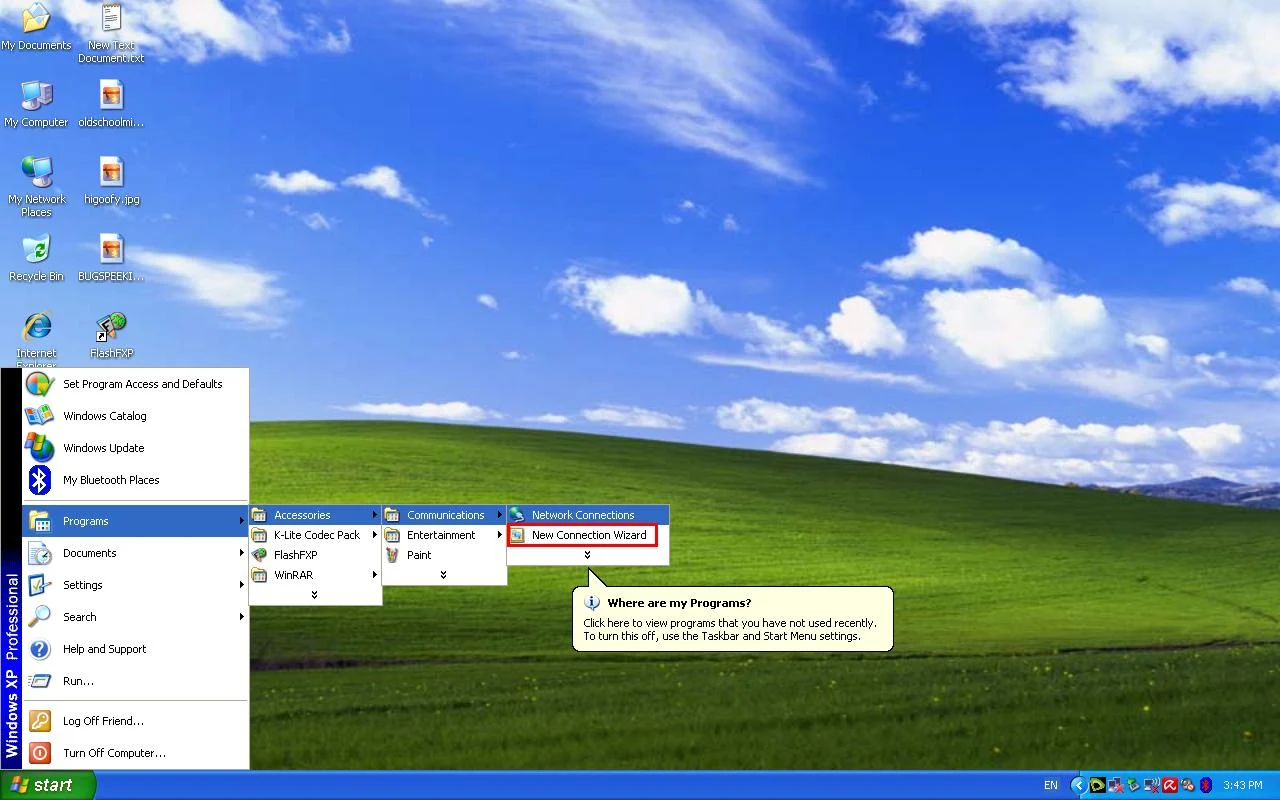
Task: Launch Windows Update from start menu
Action: point(135,448)
